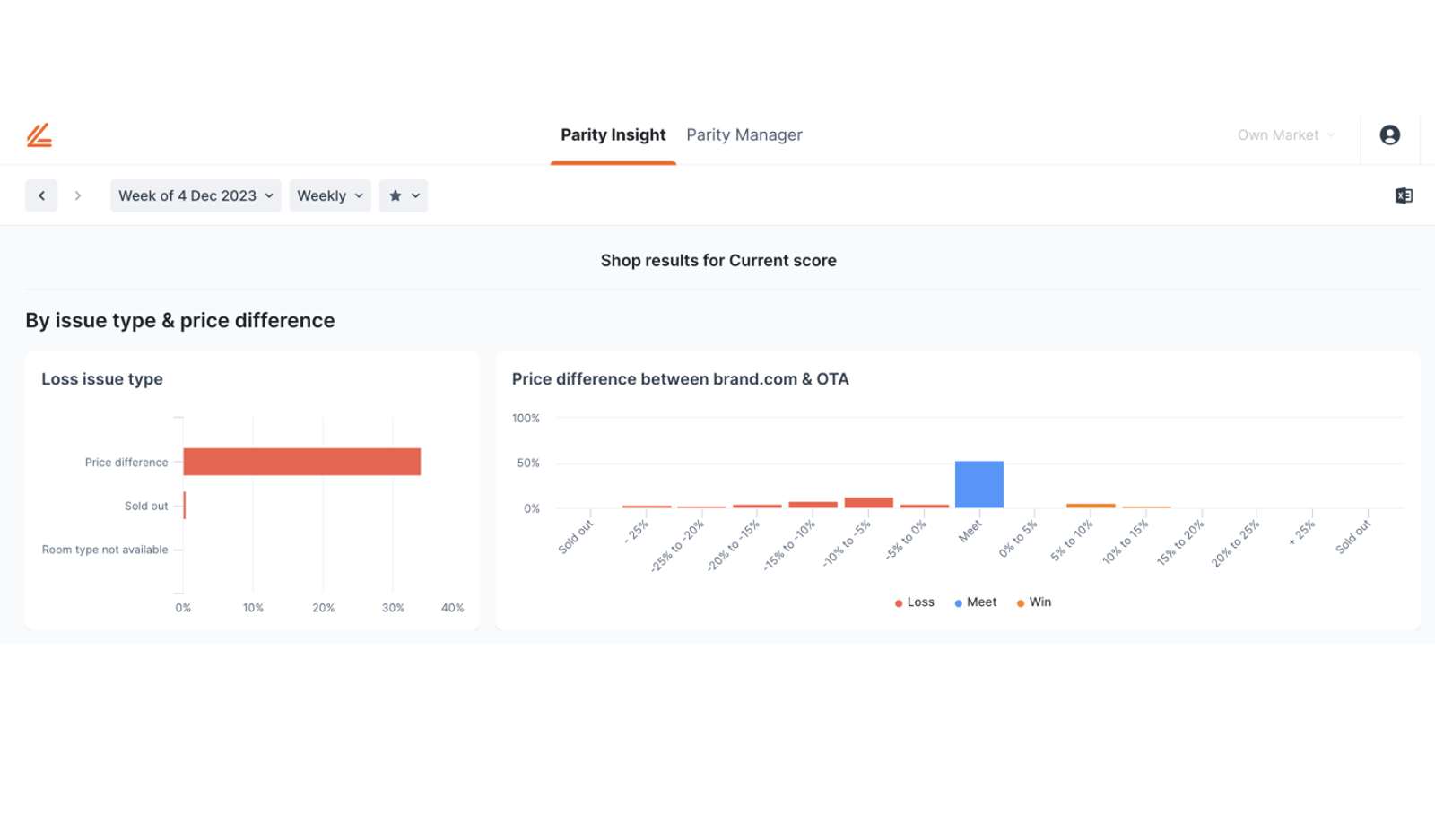Open the Week of 4 Dec 2023 dropdown
1435x840 pixels.
click(x=196, y=195)
